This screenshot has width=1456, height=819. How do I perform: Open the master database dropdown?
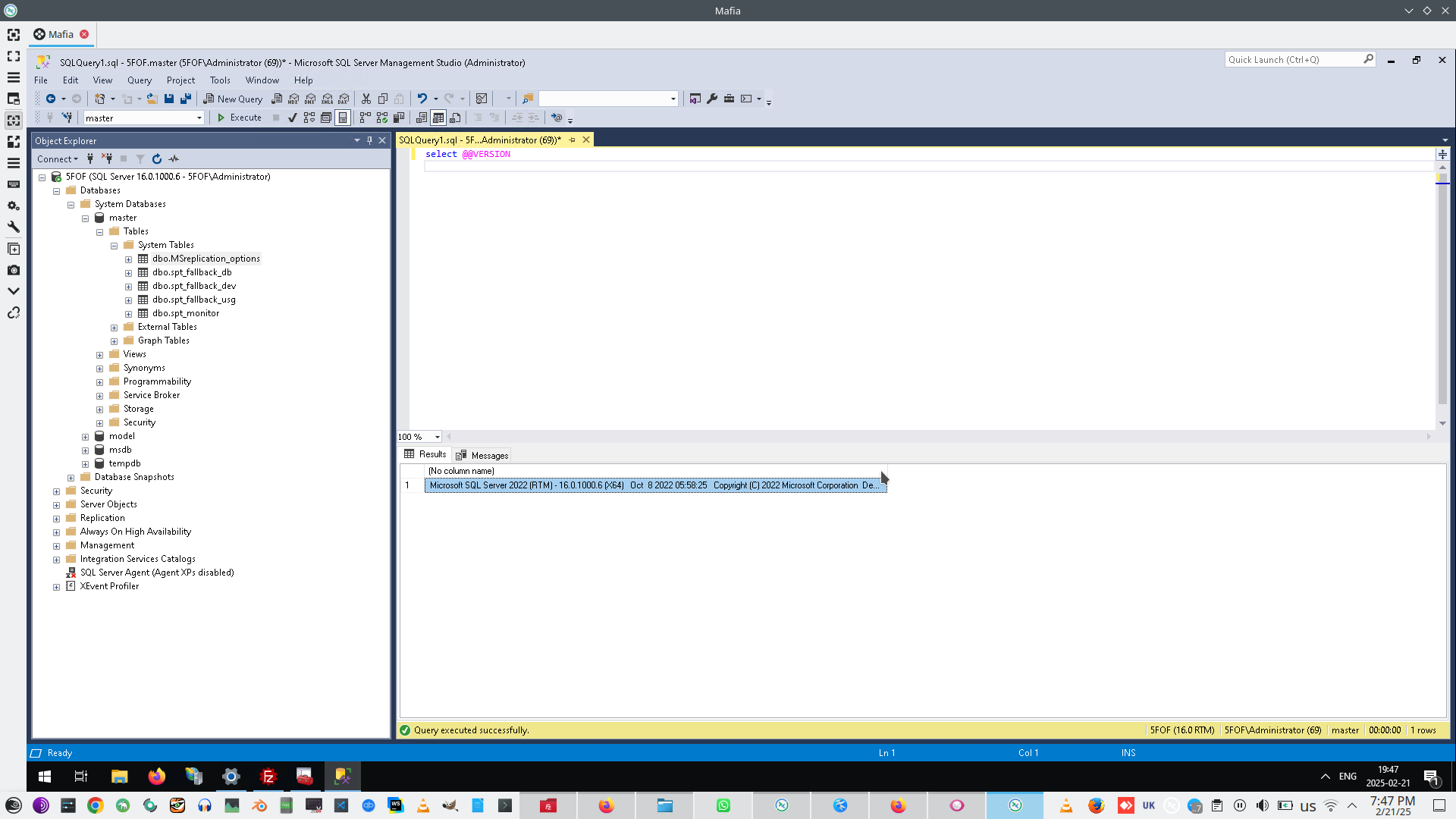(199, 118)
